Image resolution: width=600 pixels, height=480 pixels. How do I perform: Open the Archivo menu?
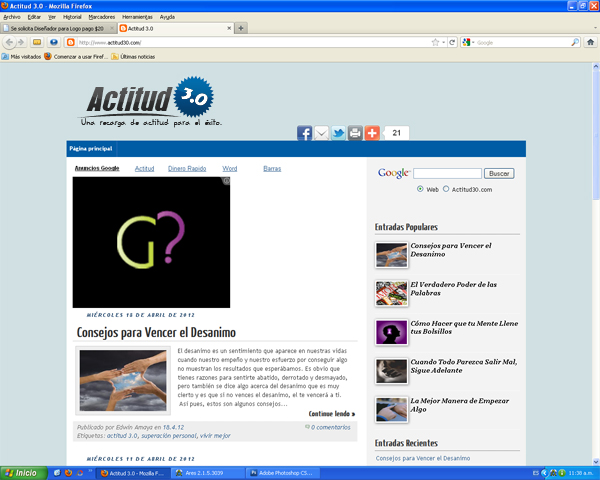[x=11, y=17]
